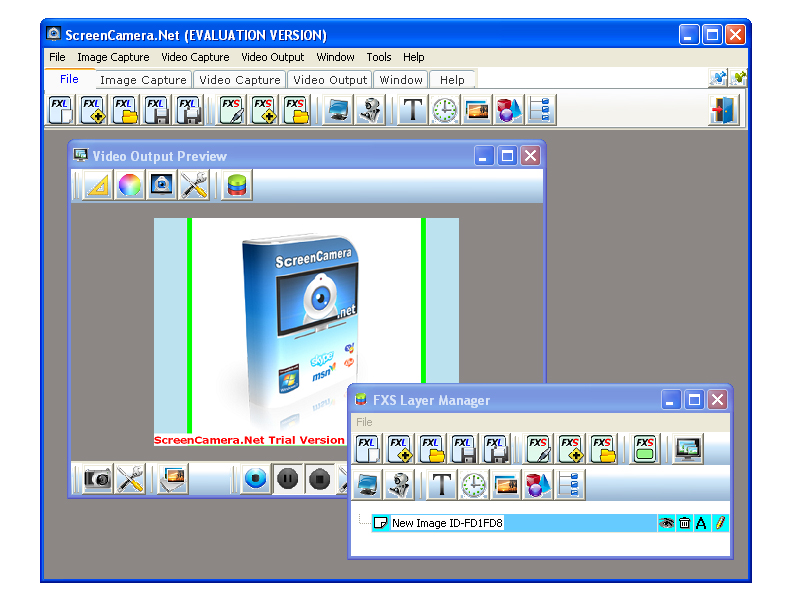Click the letter A icon on New Image layer
Viewport: 800px width, 600px height.
tap(702, 523)
